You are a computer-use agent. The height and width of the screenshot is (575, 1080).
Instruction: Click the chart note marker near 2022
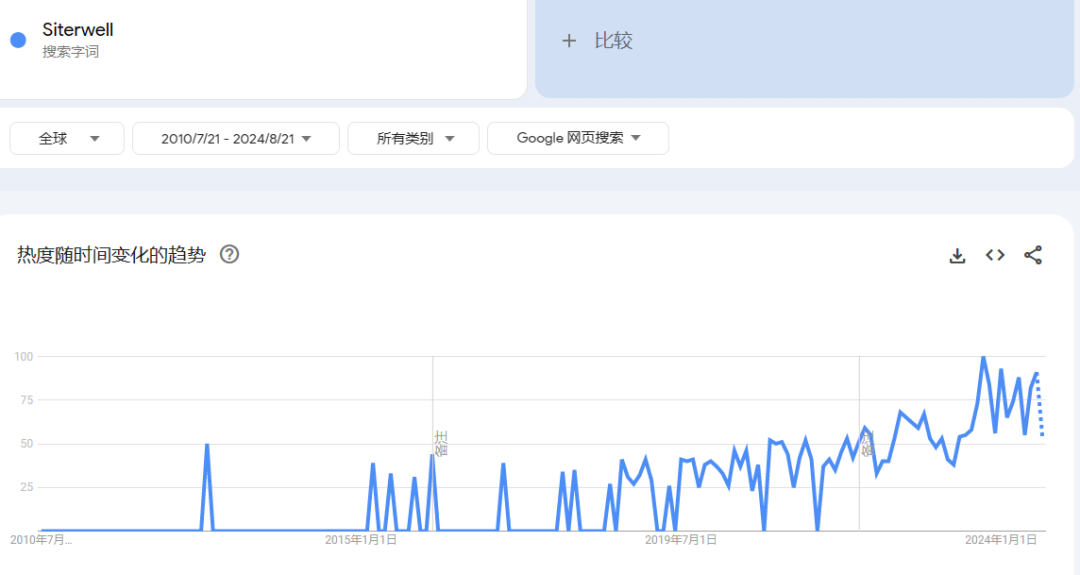tap(867, 443)
